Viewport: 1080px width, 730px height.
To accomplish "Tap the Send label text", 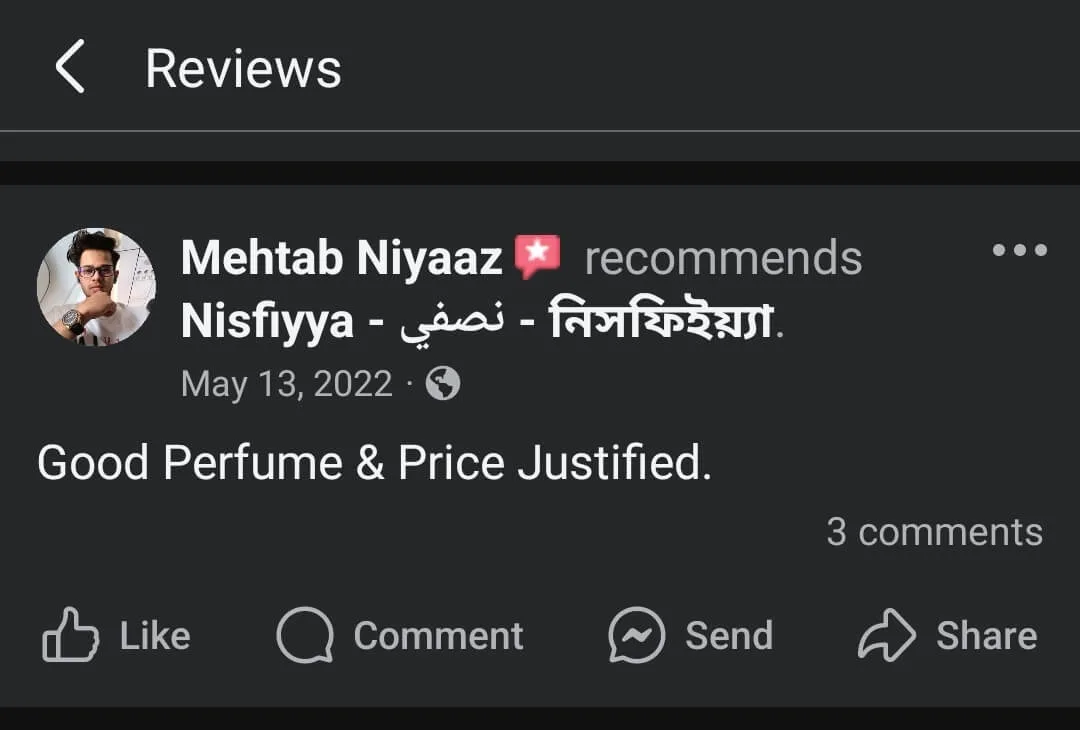I will (729, 636).
